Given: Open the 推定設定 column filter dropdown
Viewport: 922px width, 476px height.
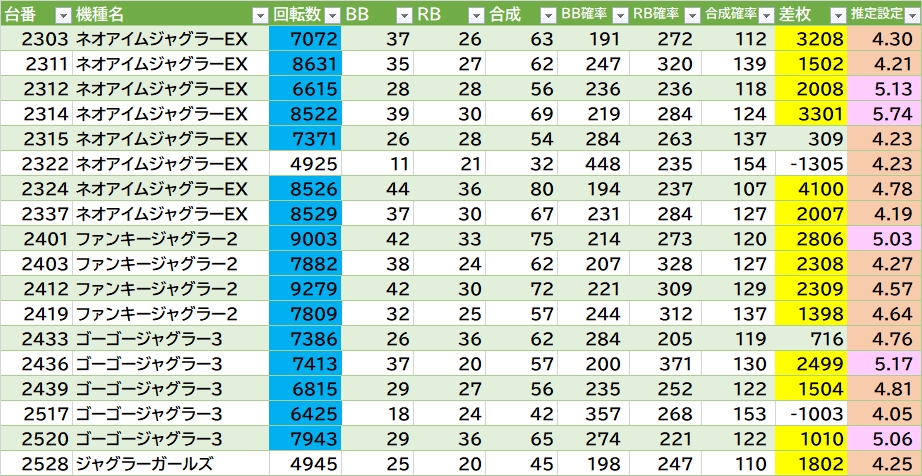Looking at the screenshot, I should pos(910,14).
